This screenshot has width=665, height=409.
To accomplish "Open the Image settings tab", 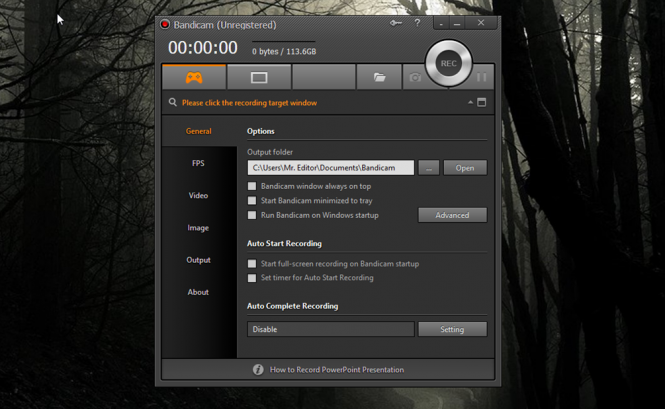I will click(198, 228).
